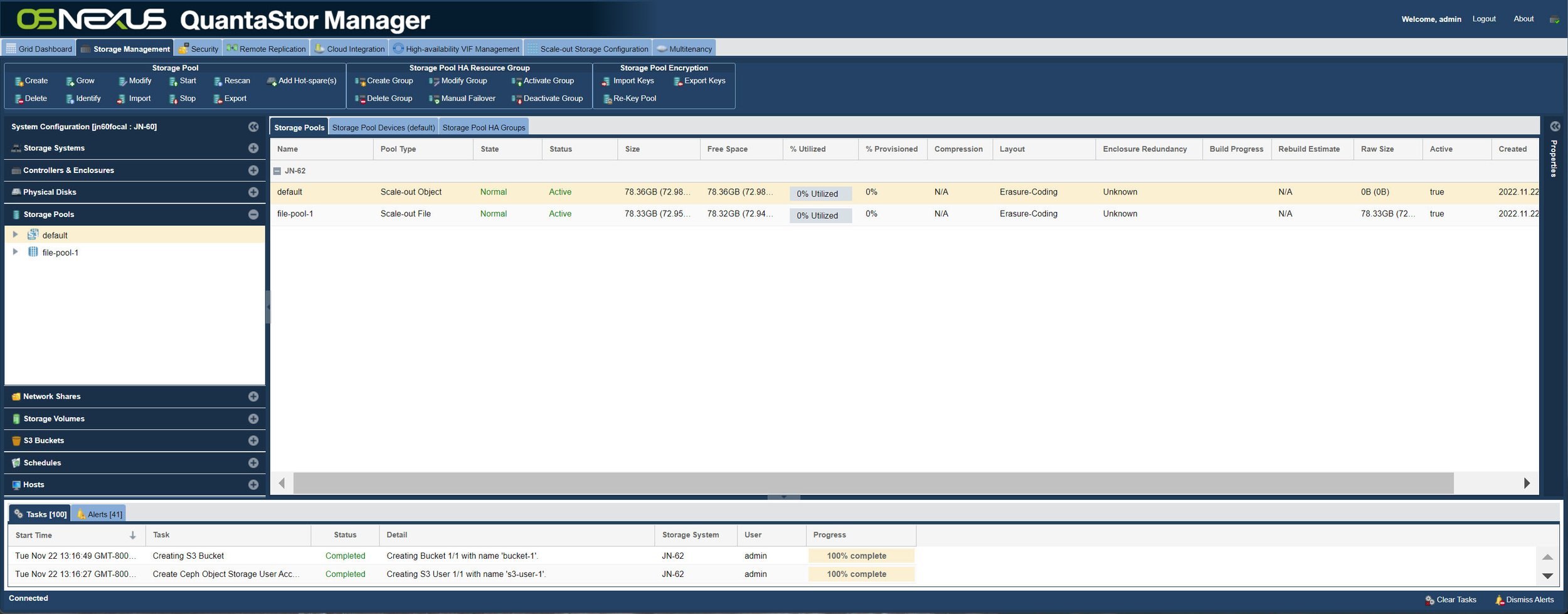
Task: Expand the file-pool-1 tree node
Action: (x=16, y=251)
